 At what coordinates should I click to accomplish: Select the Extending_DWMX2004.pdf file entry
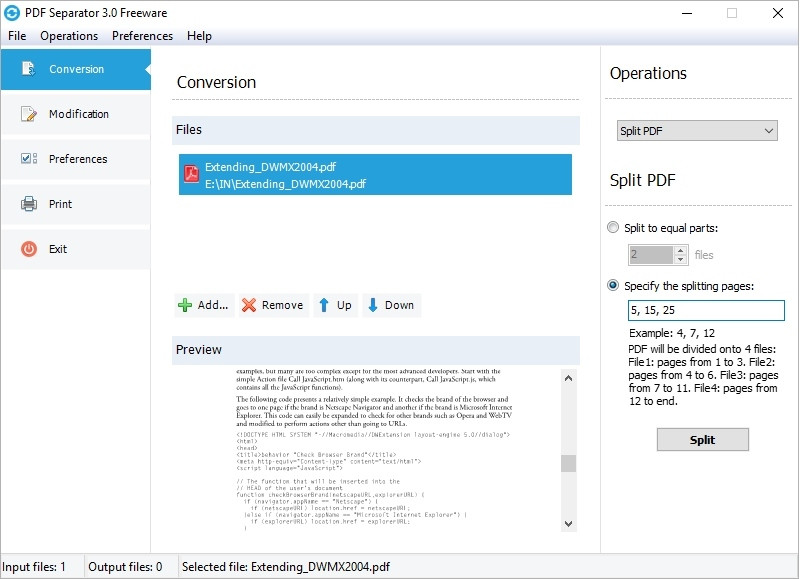375,174
